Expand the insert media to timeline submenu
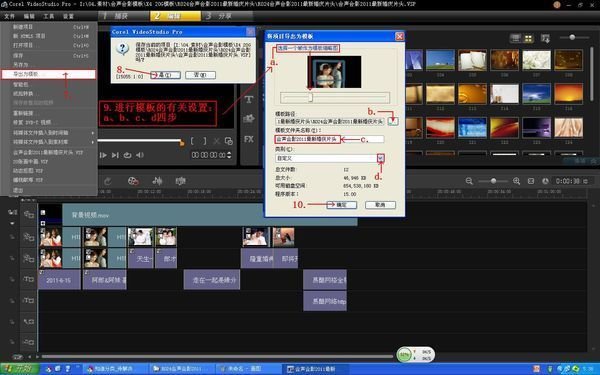The width and height of the screenshot is (600, 375). [x=50, y=132]
